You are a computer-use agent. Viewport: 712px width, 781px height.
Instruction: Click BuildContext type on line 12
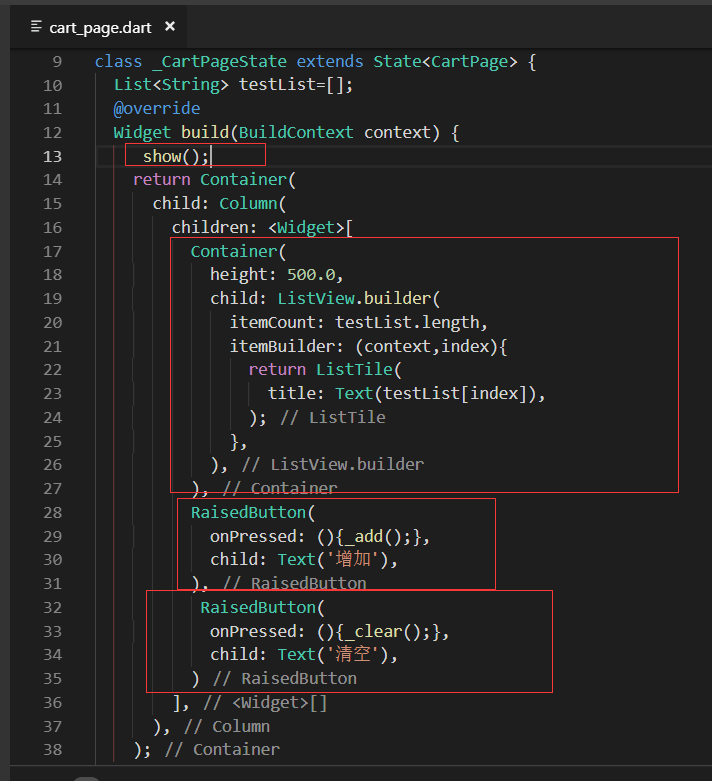[x=296, y=132]
